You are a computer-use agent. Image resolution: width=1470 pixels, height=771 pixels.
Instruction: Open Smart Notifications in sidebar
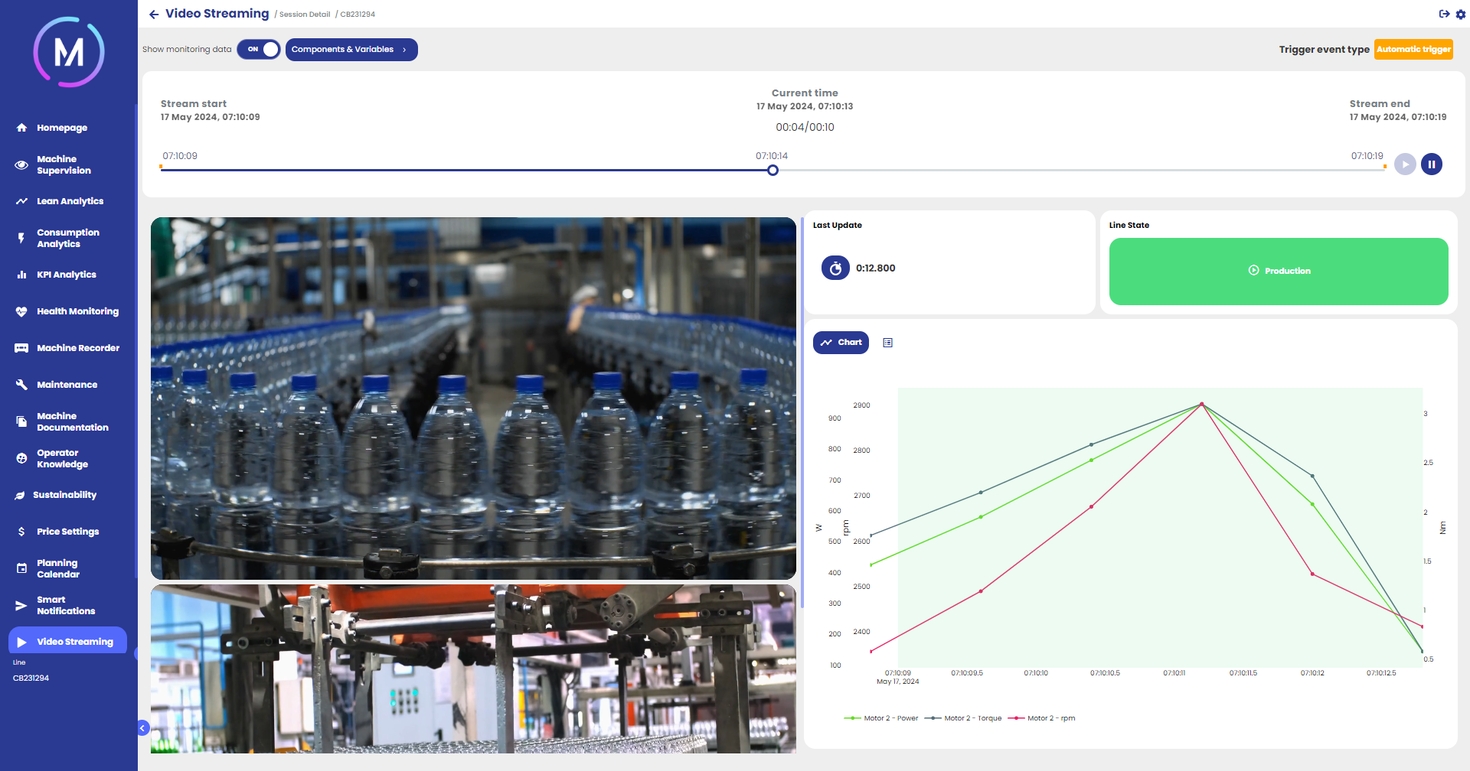tap(66, 605)
